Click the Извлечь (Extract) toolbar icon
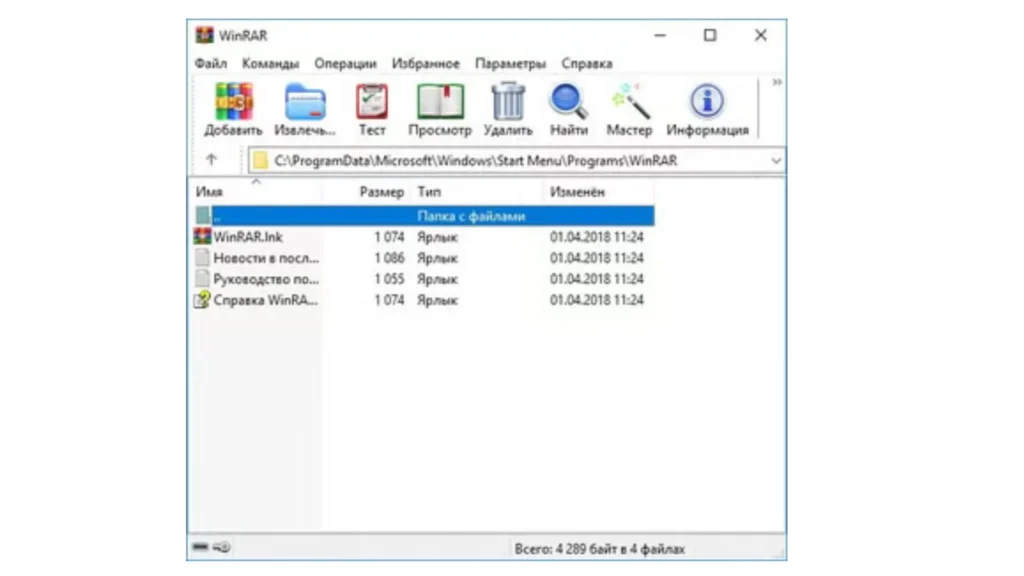Screen dimensions: 1024x576 305,102
